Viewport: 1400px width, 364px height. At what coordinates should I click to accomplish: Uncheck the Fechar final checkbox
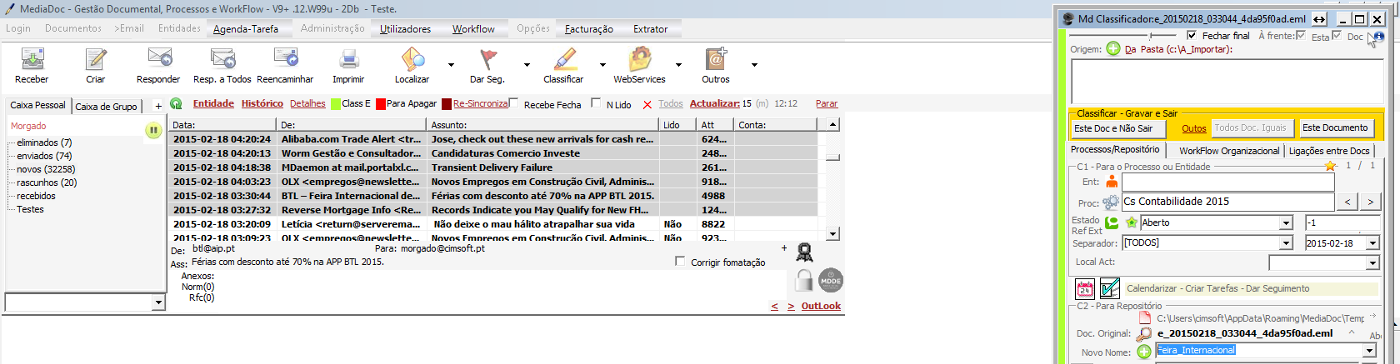pyautogui.click(x=1191, y=35)
